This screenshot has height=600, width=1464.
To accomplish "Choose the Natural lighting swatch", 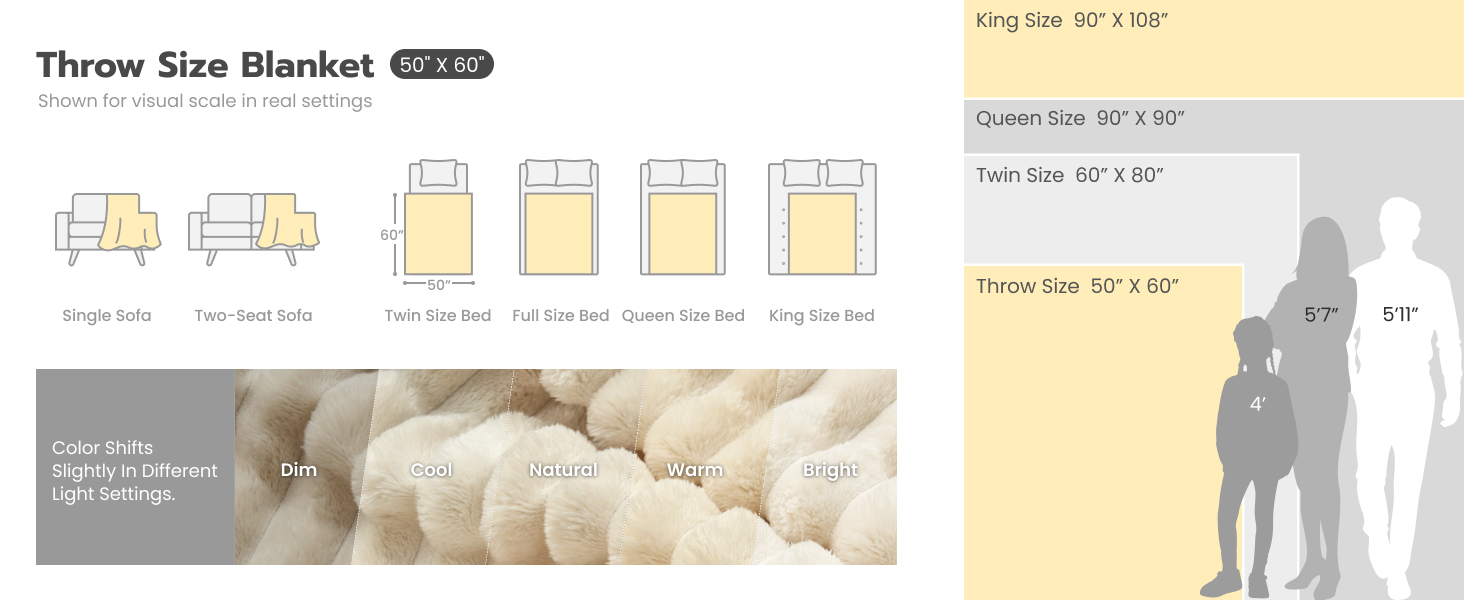I will (x=563, y=469).
